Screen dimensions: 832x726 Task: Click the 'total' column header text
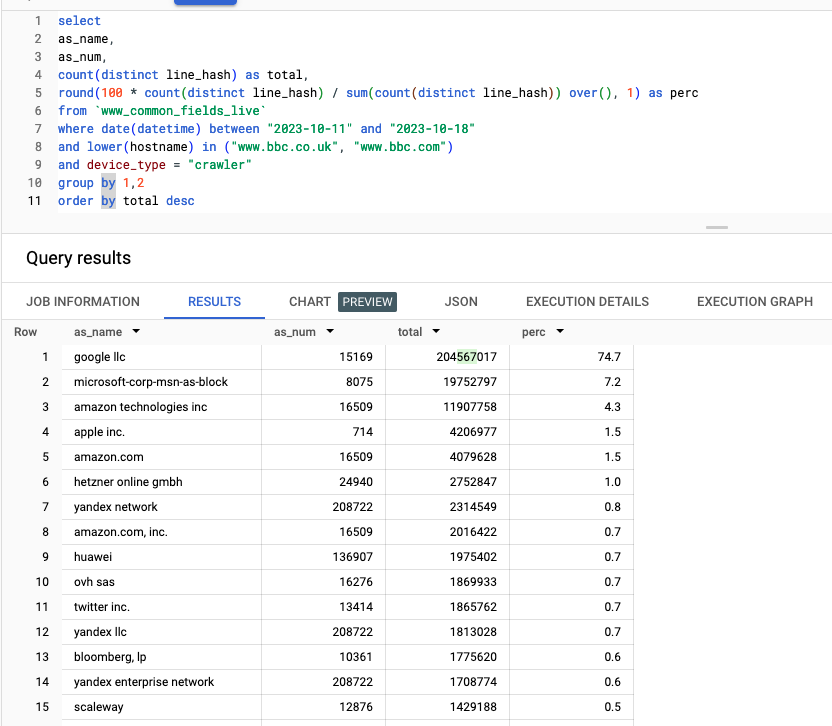pos(410,332)
